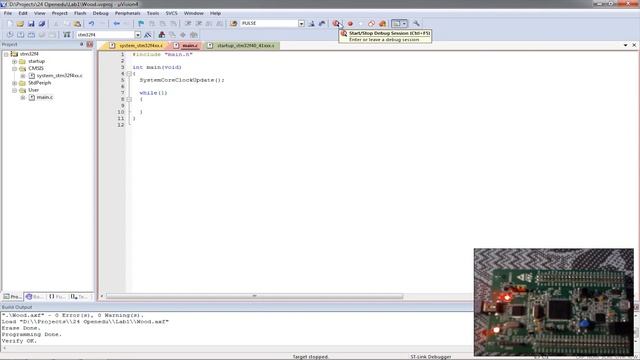This screenshot has width=640, height=360.
Task: Expand the main.c node in the project tree
Action: pos(23,98)
